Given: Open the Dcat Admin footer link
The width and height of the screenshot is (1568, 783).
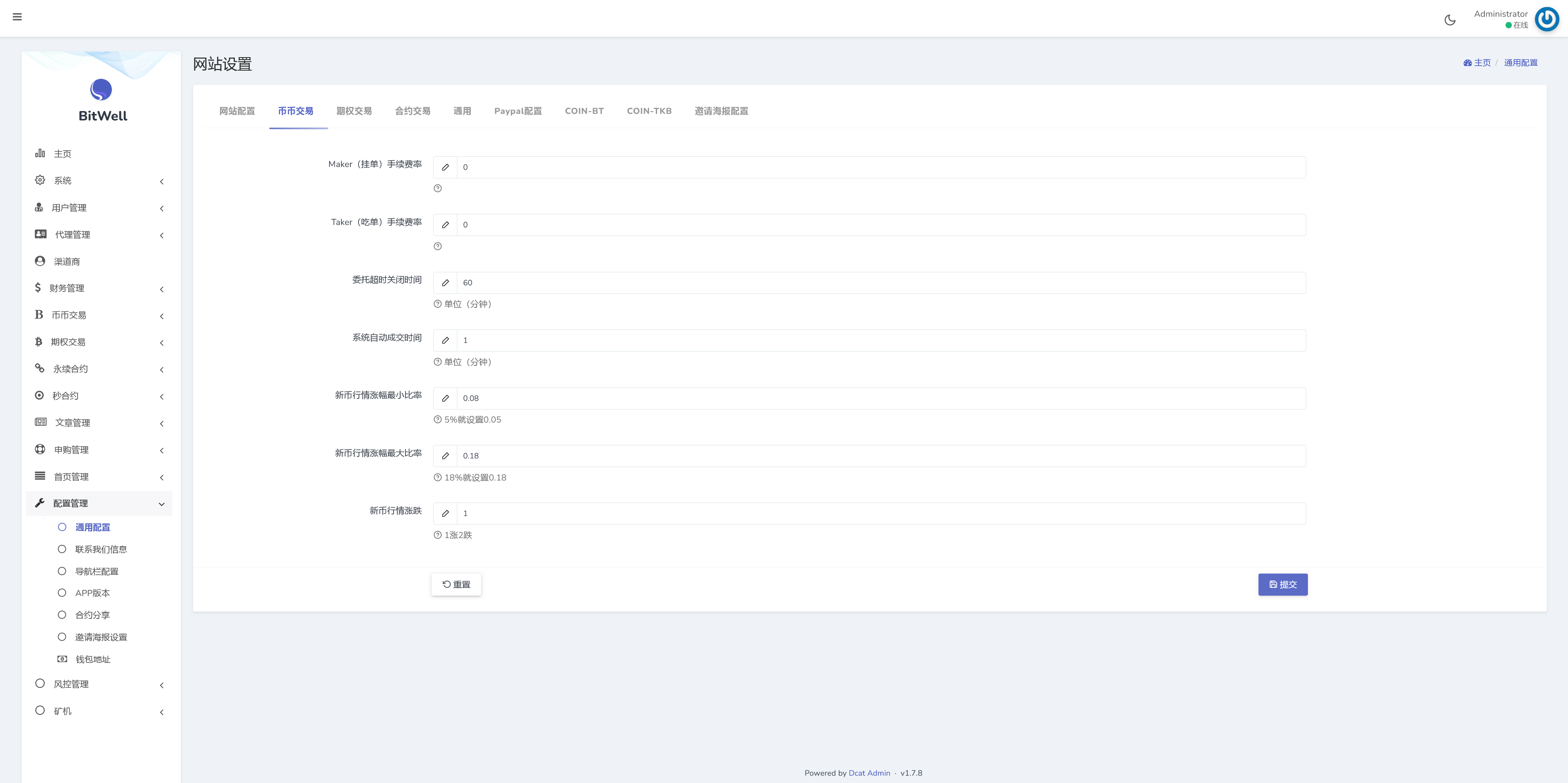Looking at the screenshot, I should click(869, 773).
